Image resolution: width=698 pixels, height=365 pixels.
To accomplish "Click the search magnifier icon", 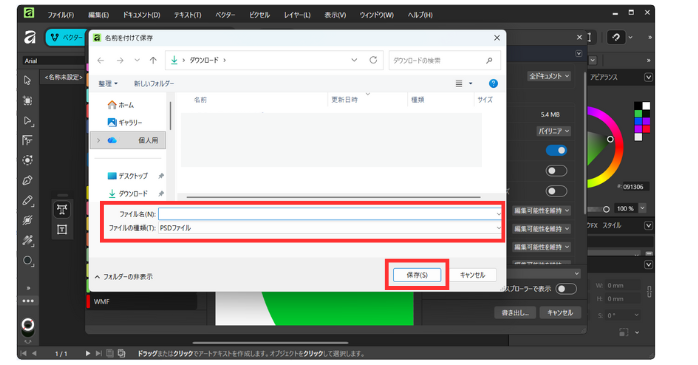I will (489, 60).
